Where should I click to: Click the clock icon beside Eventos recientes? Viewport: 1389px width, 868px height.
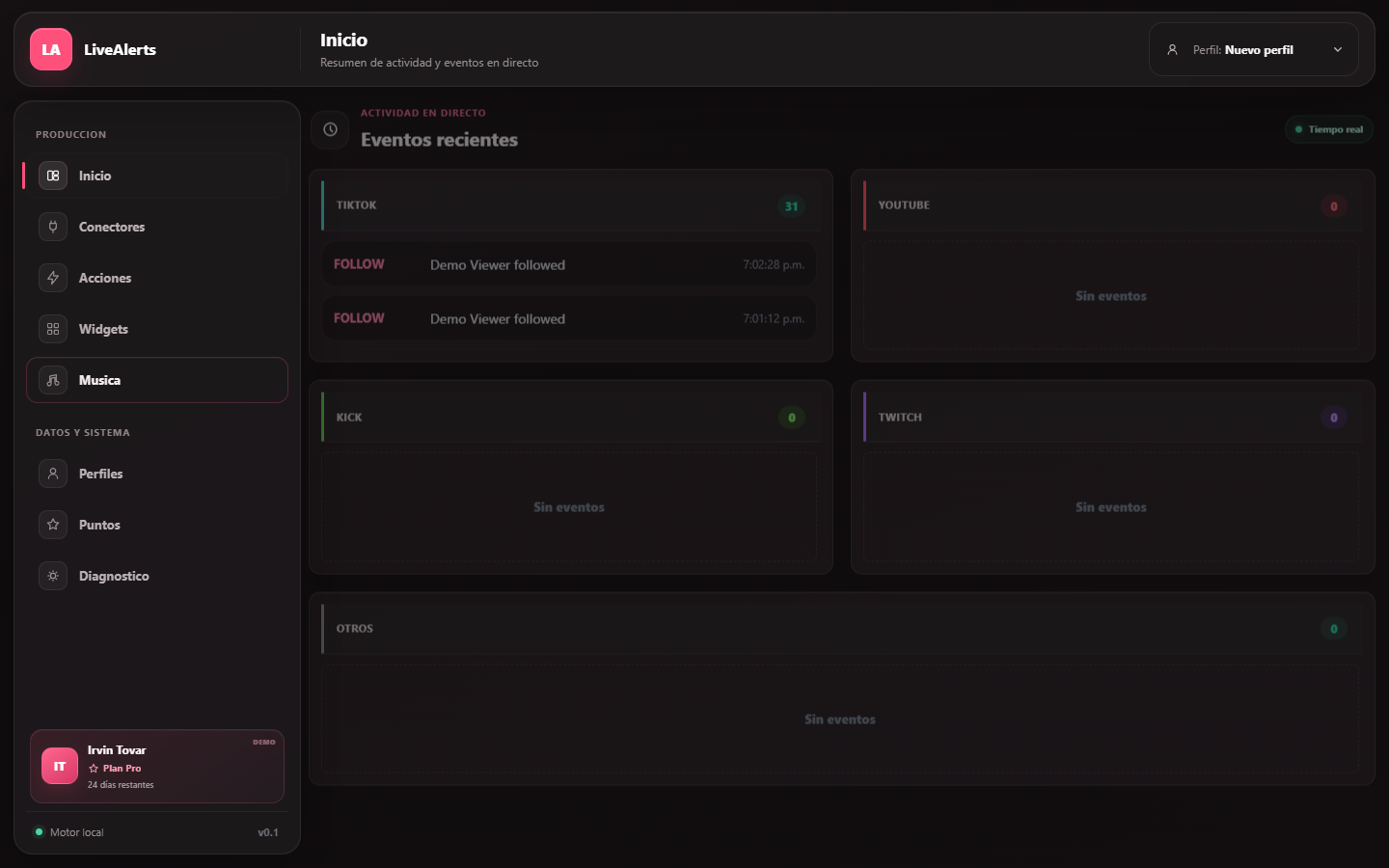click(x=330, y=129)
